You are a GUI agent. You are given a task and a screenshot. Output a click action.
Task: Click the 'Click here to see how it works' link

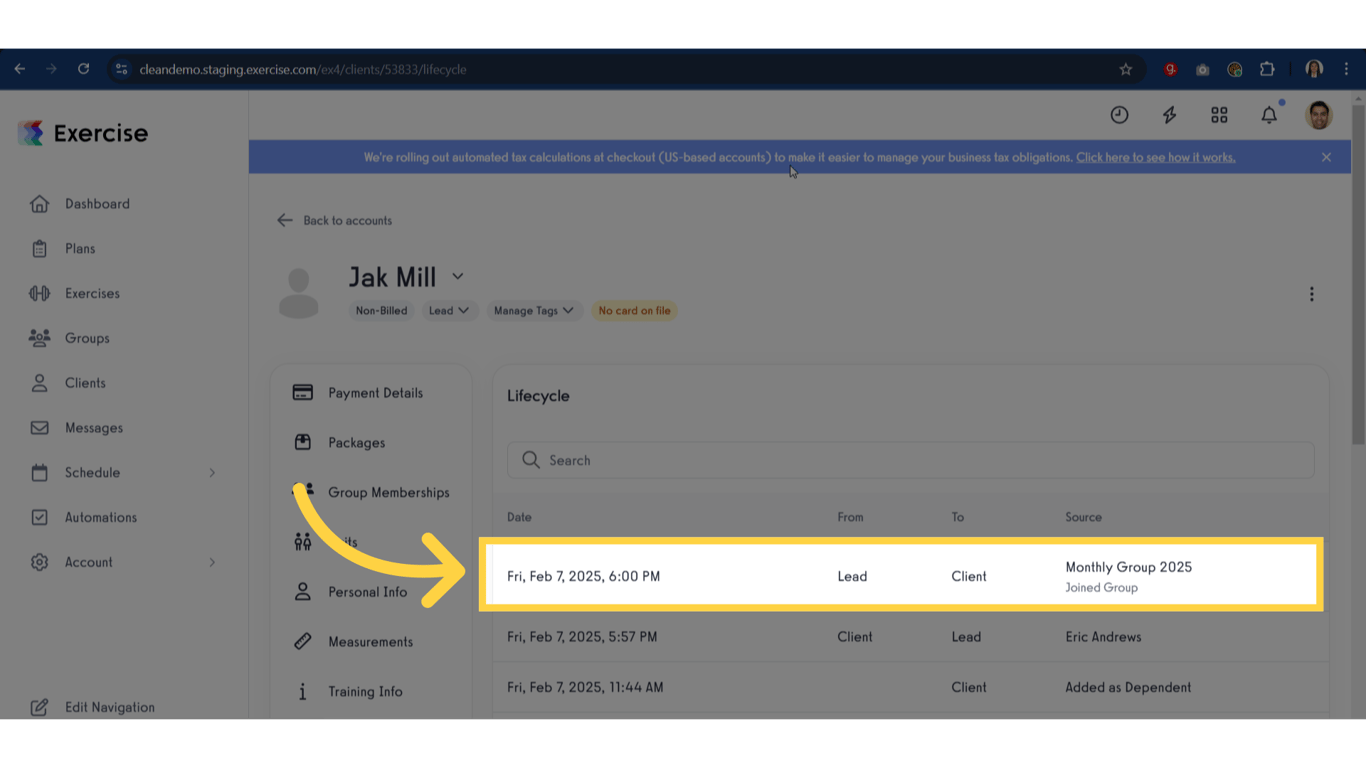[x=1155, y=157]
